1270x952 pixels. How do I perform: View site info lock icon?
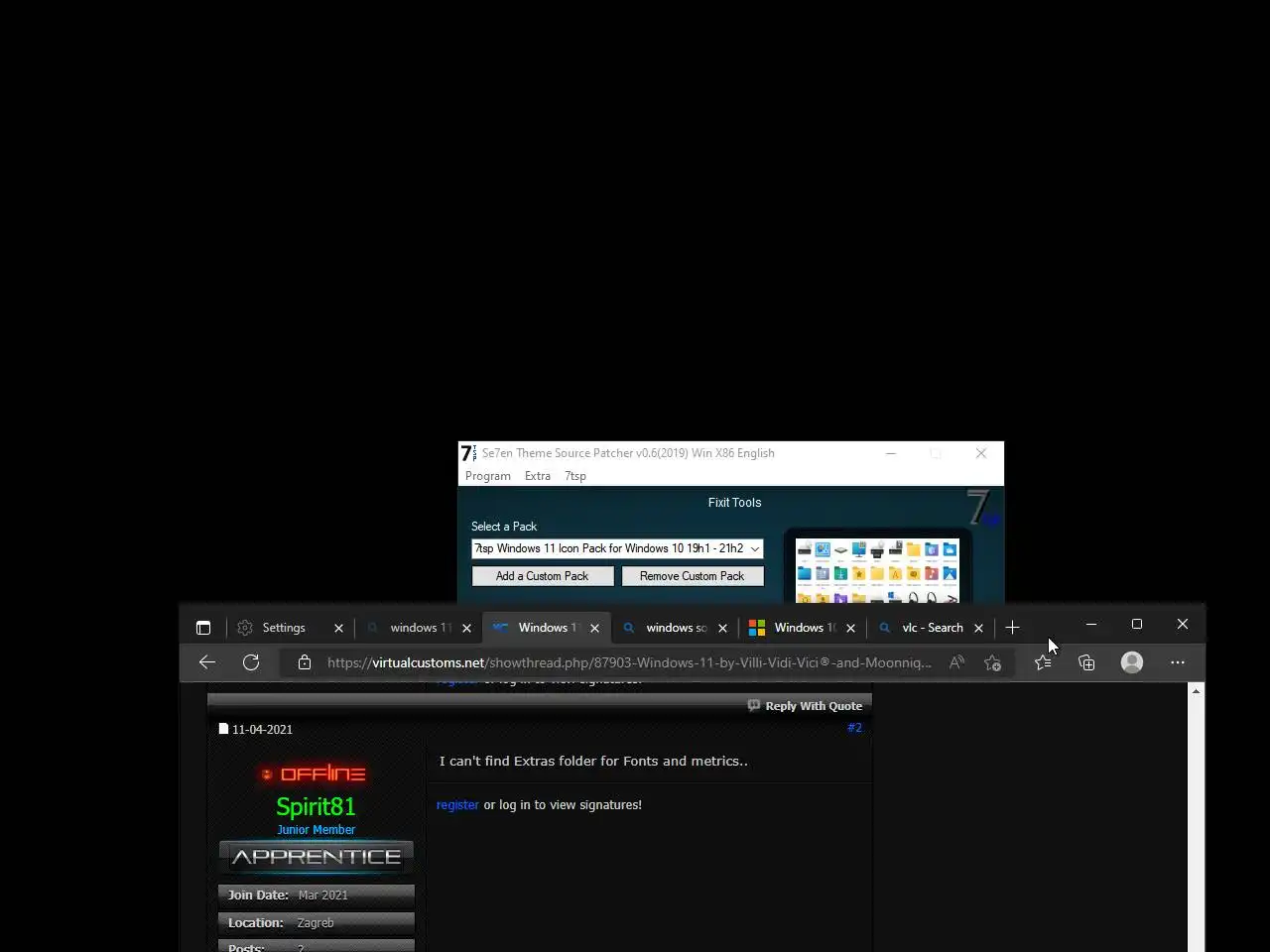tap(305, 662)
